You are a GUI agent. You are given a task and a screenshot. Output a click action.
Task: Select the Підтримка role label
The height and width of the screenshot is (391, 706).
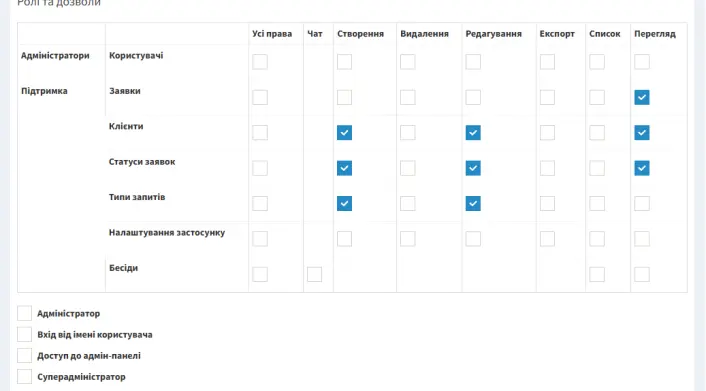tap(44, 91)
